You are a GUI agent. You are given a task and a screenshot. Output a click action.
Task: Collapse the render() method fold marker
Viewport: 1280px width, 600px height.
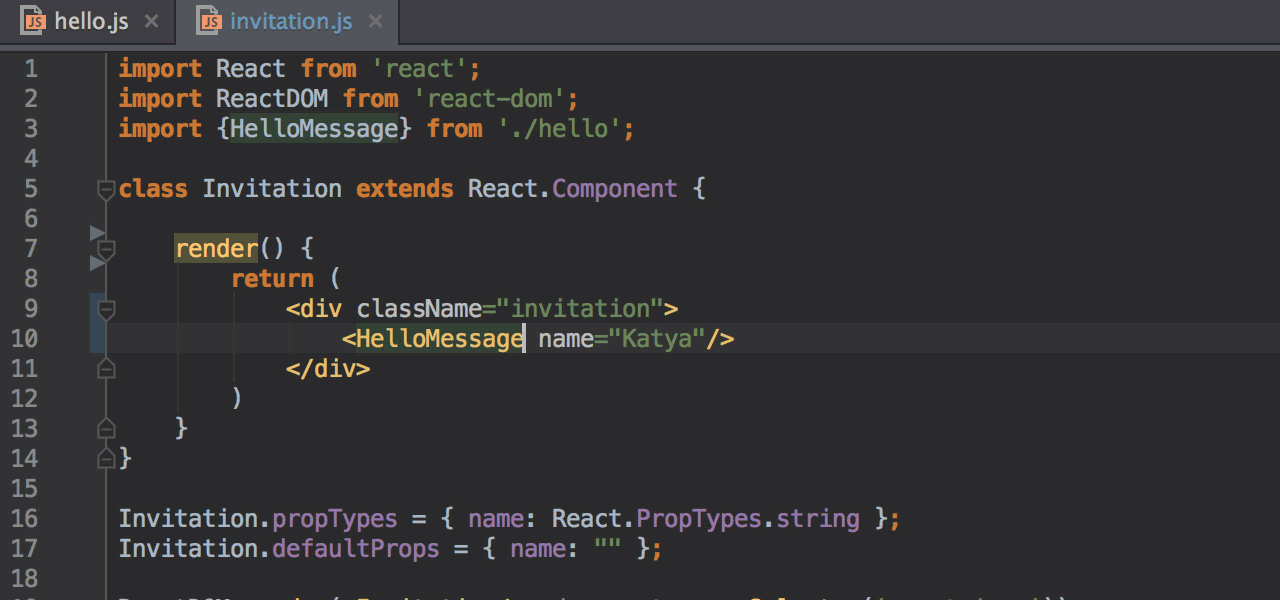106,249
